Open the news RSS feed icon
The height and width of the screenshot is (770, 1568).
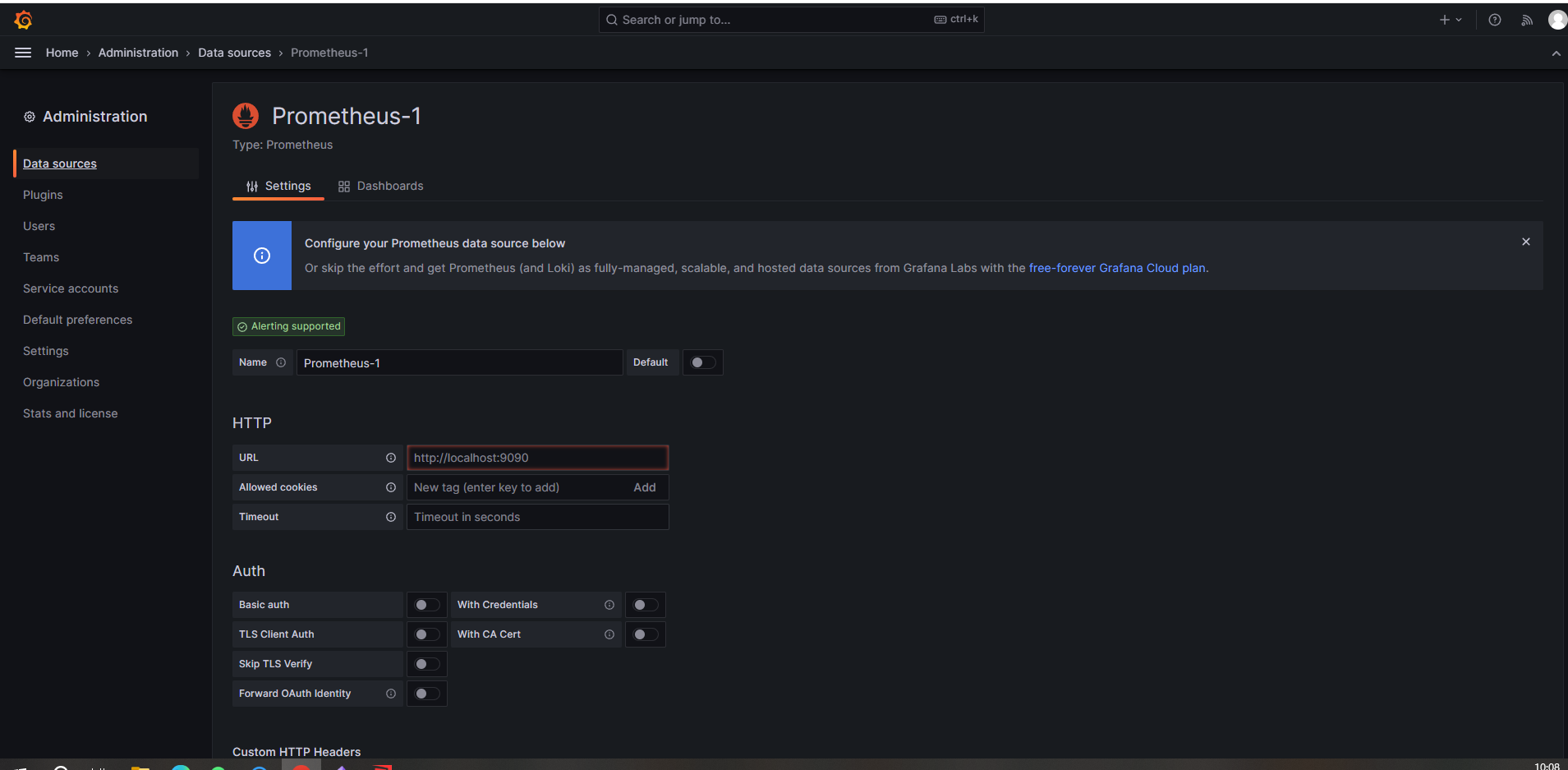point(1527,20)
